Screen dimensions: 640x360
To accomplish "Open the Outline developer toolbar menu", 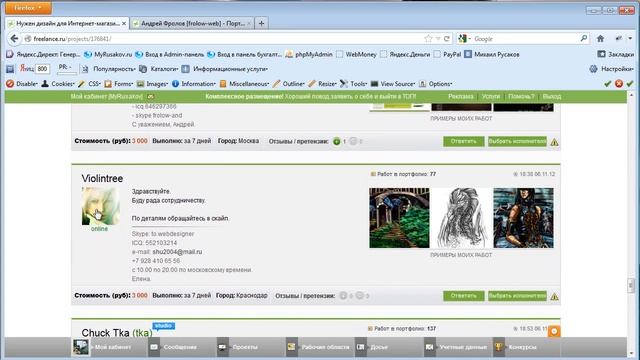I will pos(289,84).
